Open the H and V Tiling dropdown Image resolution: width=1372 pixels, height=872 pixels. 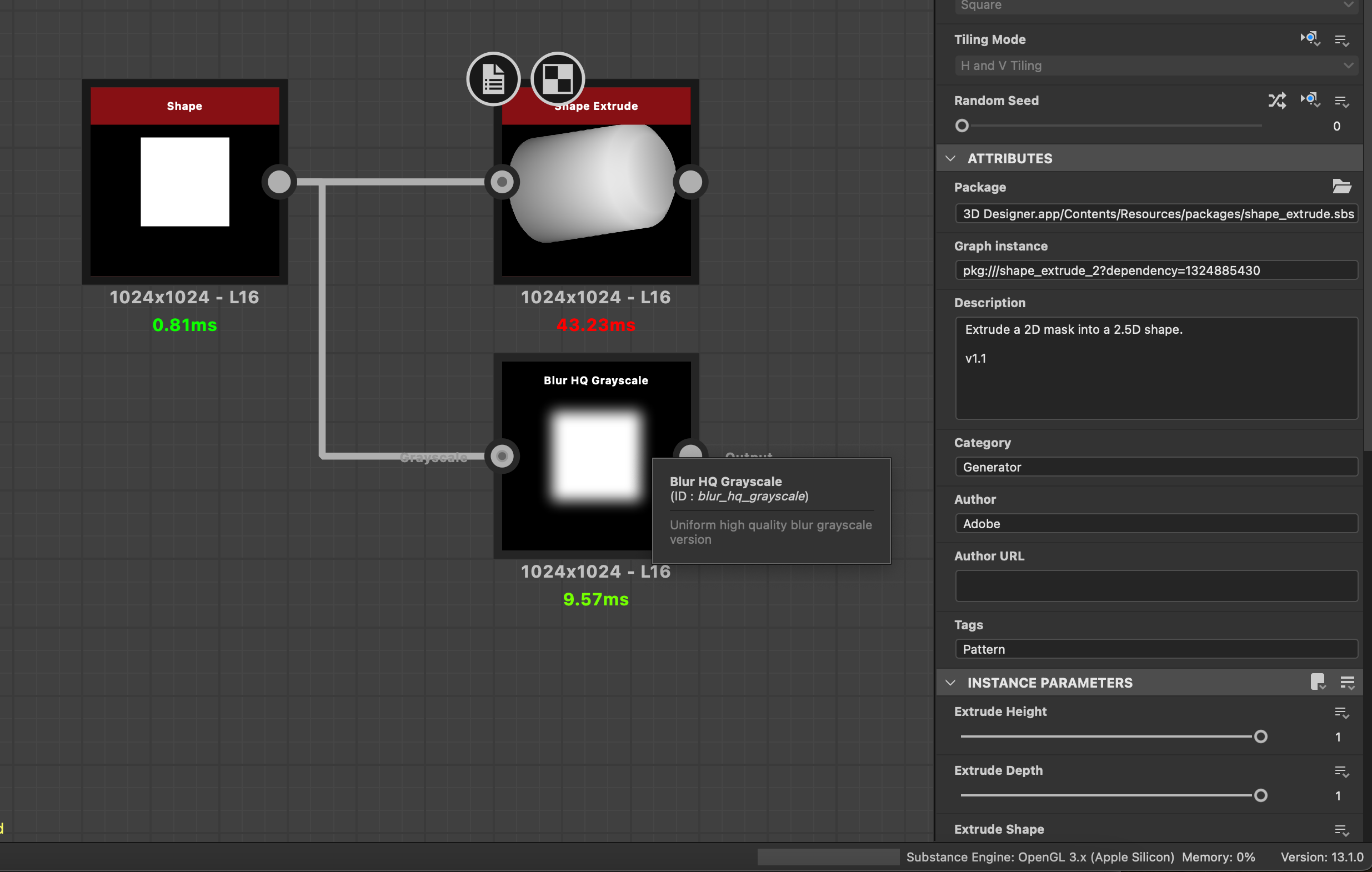point(1155,66)
